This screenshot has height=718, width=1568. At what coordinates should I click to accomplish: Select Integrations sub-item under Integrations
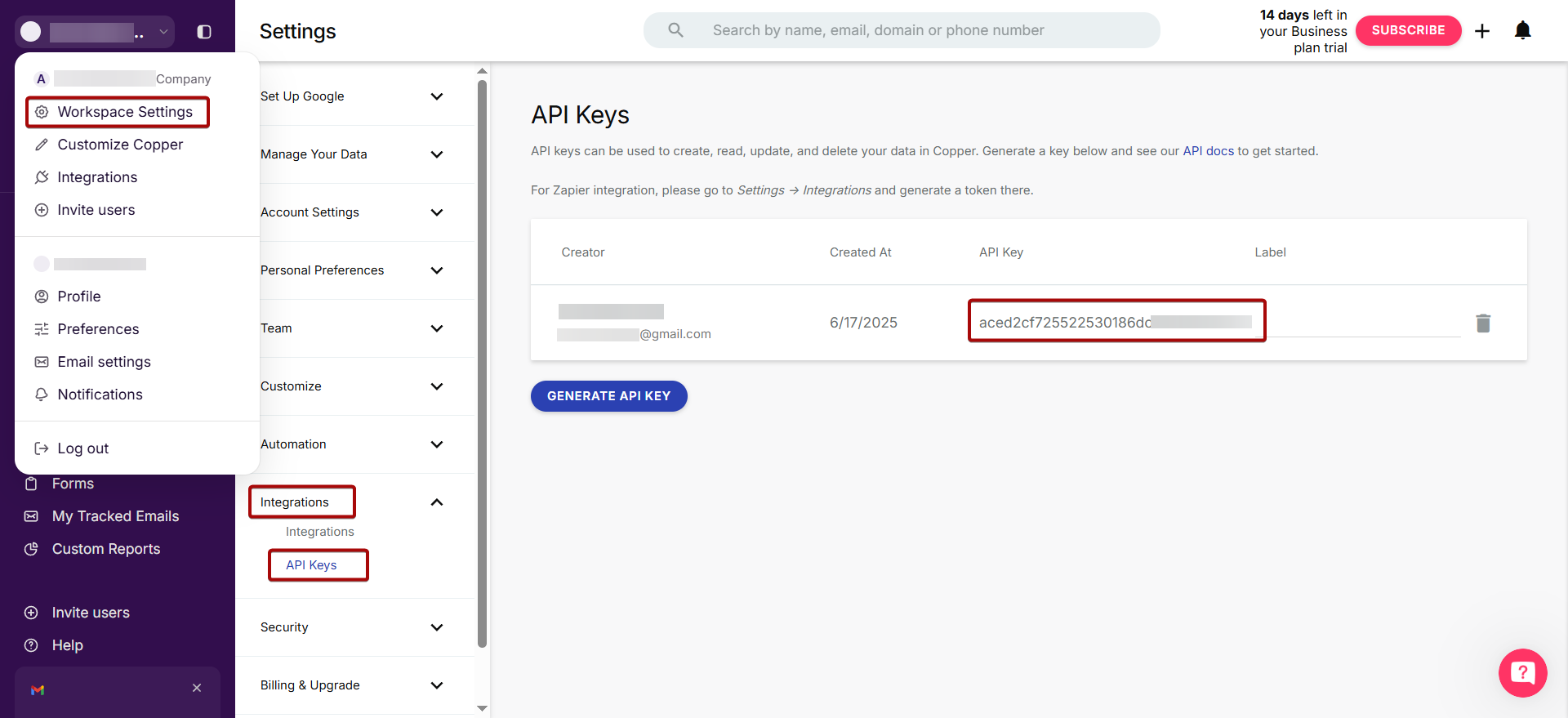(x=319, y=532)
